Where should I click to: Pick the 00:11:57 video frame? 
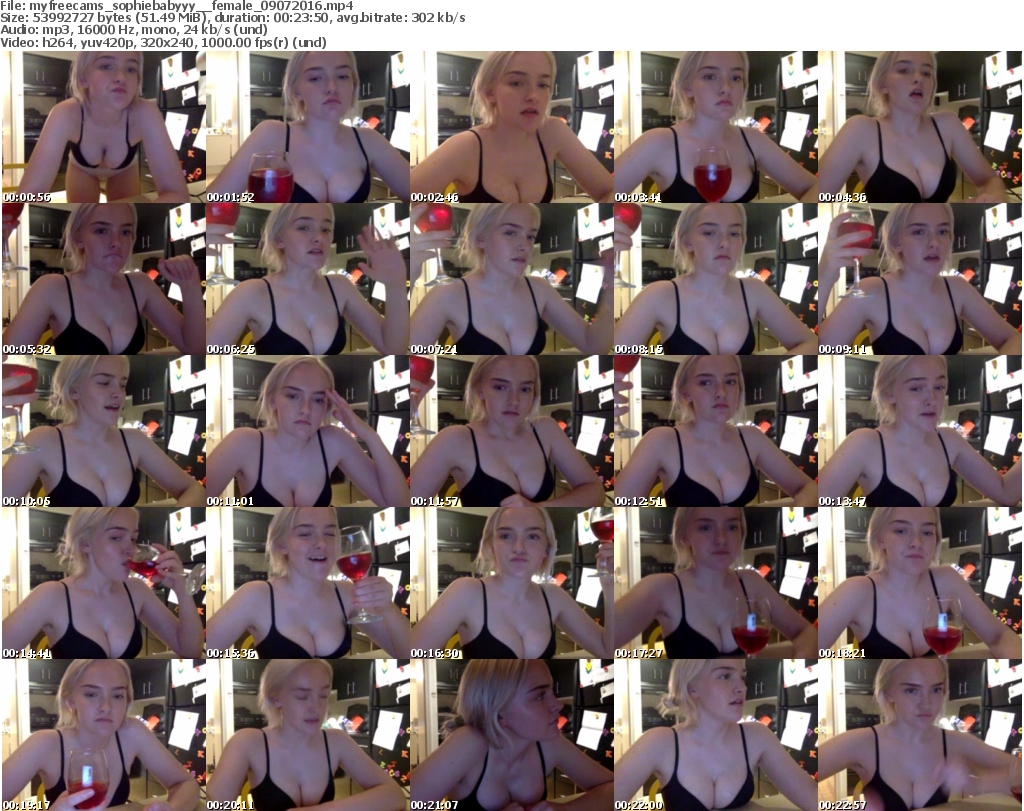tap(511, 432)
